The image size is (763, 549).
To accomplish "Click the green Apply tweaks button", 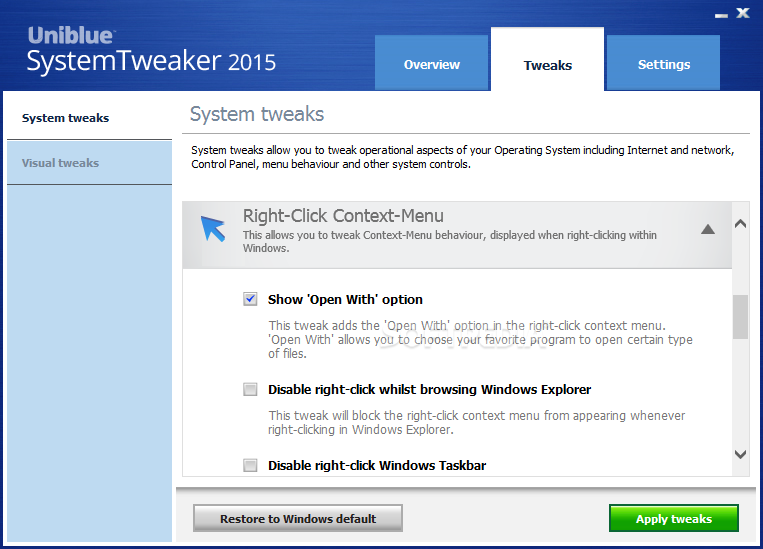I will [x=674, y=518].
